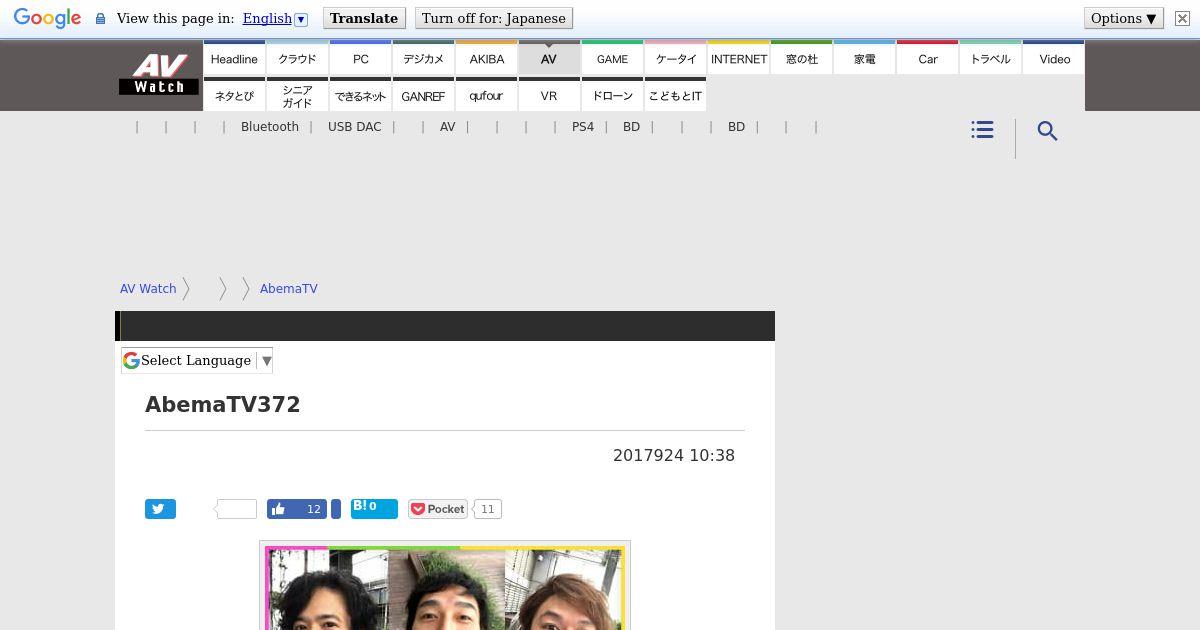Open English target language dropdown
The image size is (1200, 630).
[x=275, y=18]
